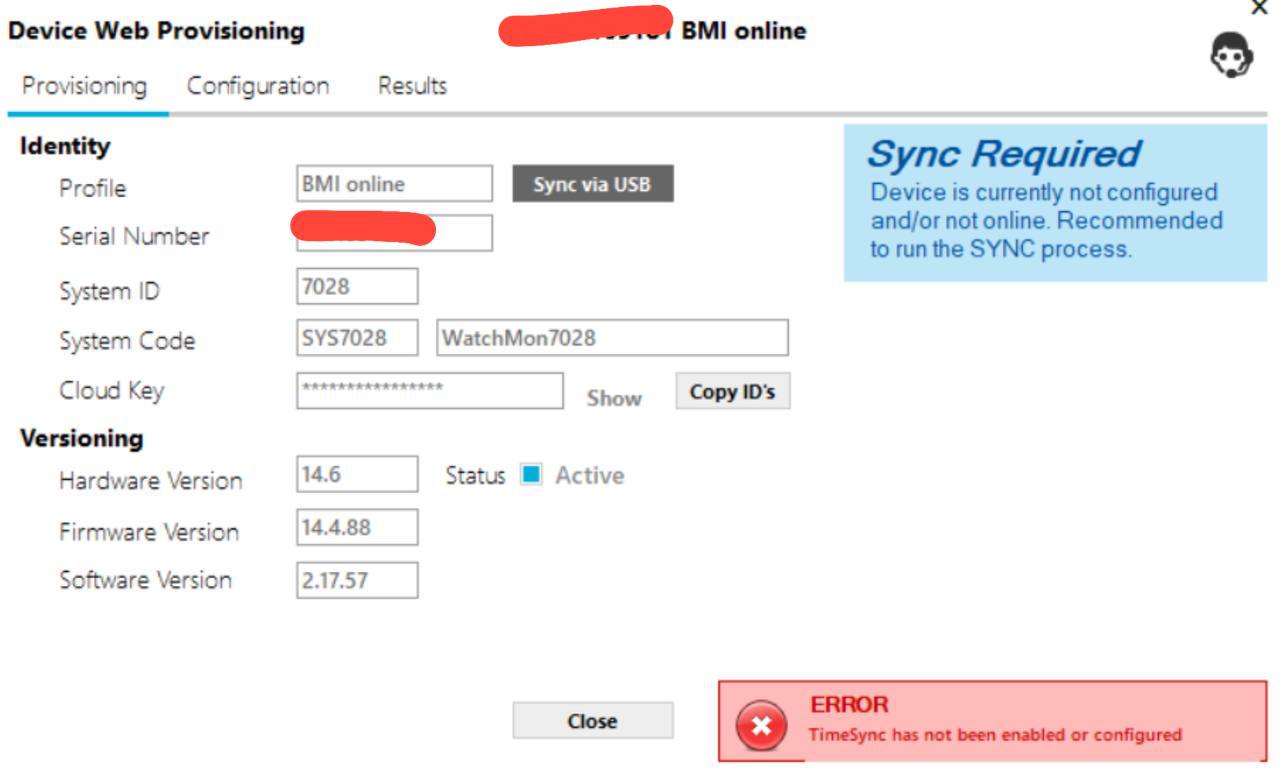Image resolution: width=1280 pixels, height=769 pixels.
Task: Click the Device Web Provisioning title
Action: coord(156,32)
